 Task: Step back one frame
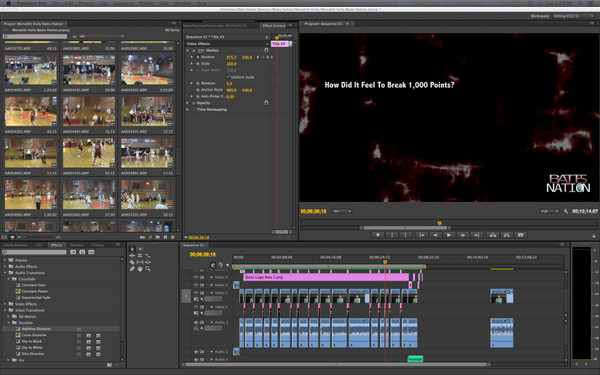coord(435,235)
